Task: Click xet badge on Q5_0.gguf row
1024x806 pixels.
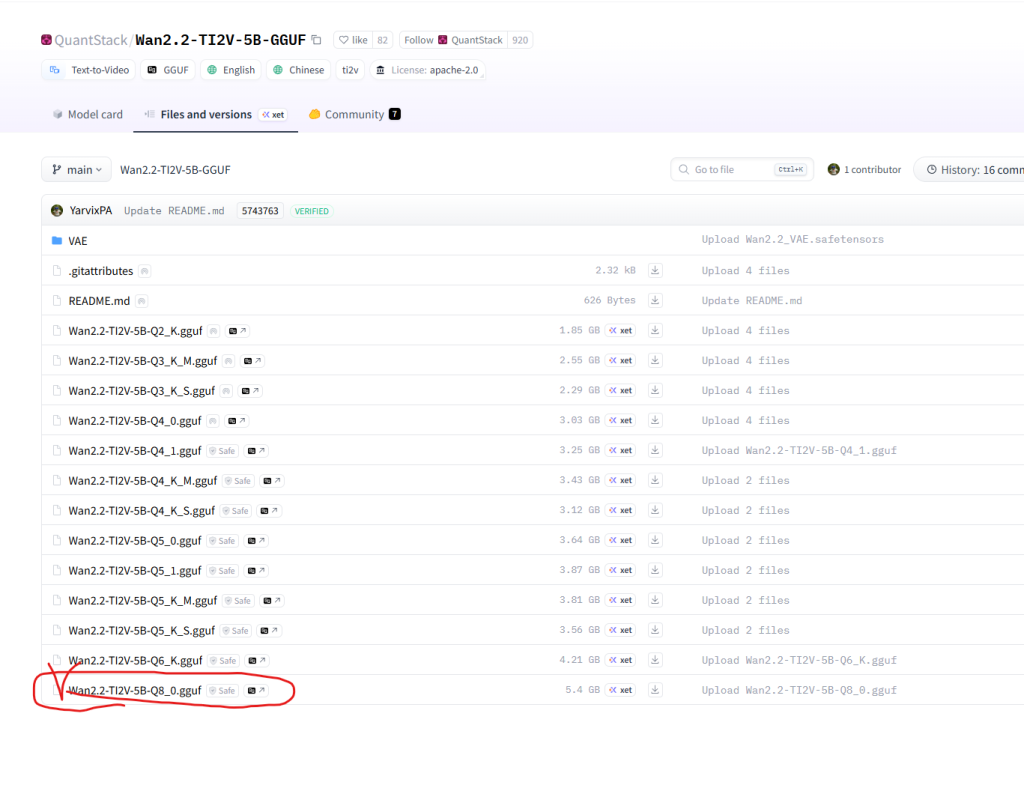Action: (621, 540)
